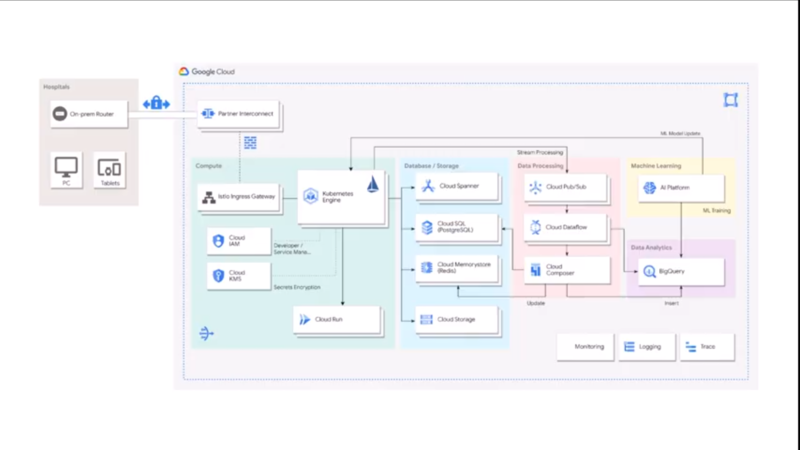Click the Cloud SQL PostgreSQL icon
The height and width of the screenshot is (450, 800).
pos(427,227)
